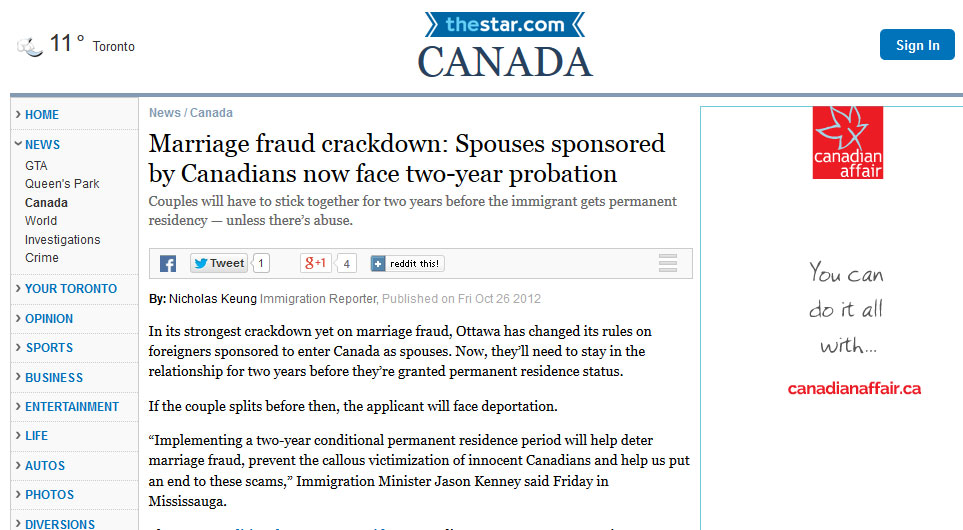This screenshot has height=530, width=963.
Task: Click the Tweet button
Action: coord(219,263)
